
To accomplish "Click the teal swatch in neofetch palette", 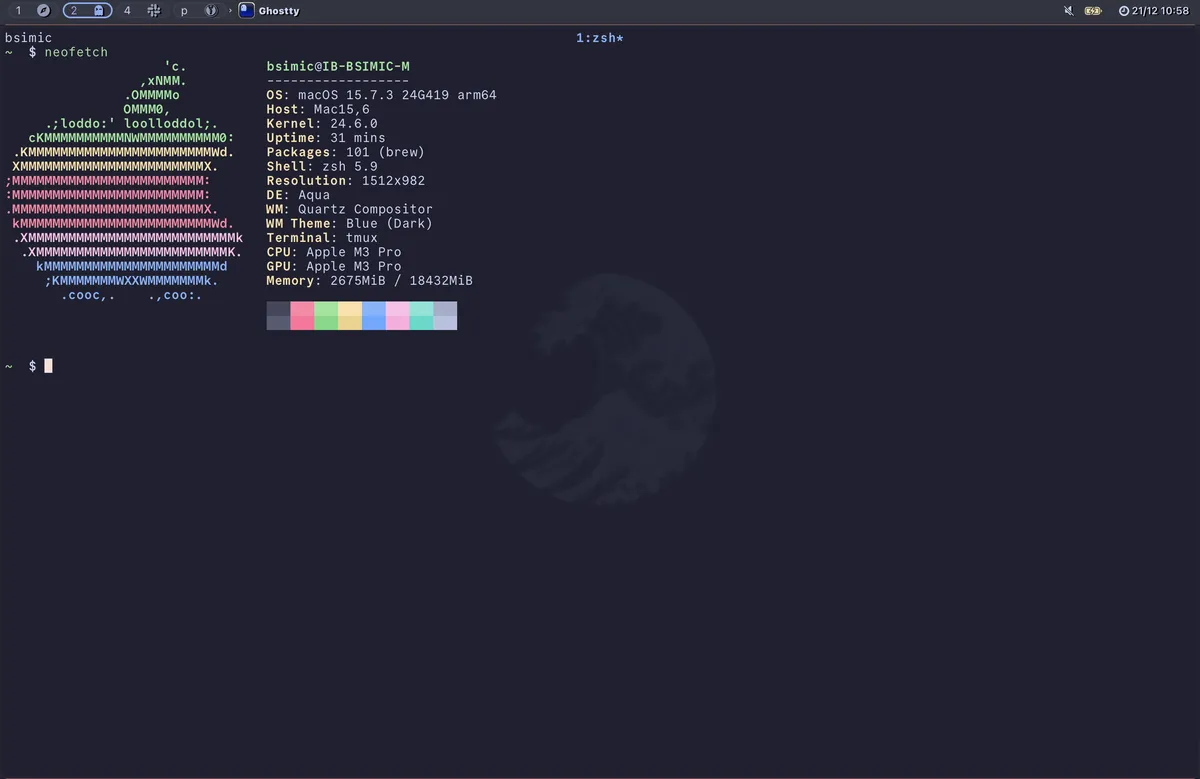I will click(x=421, y=316).
